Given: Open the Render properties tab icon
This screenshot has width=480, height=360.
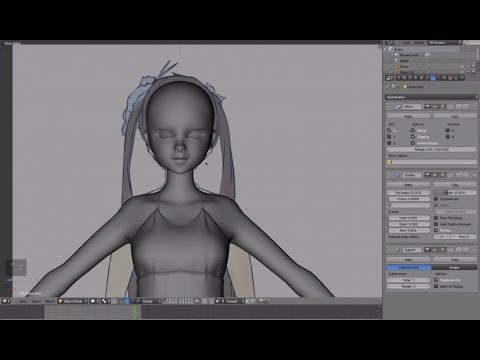Looking at the screenshot, I should tap(398, 78).
